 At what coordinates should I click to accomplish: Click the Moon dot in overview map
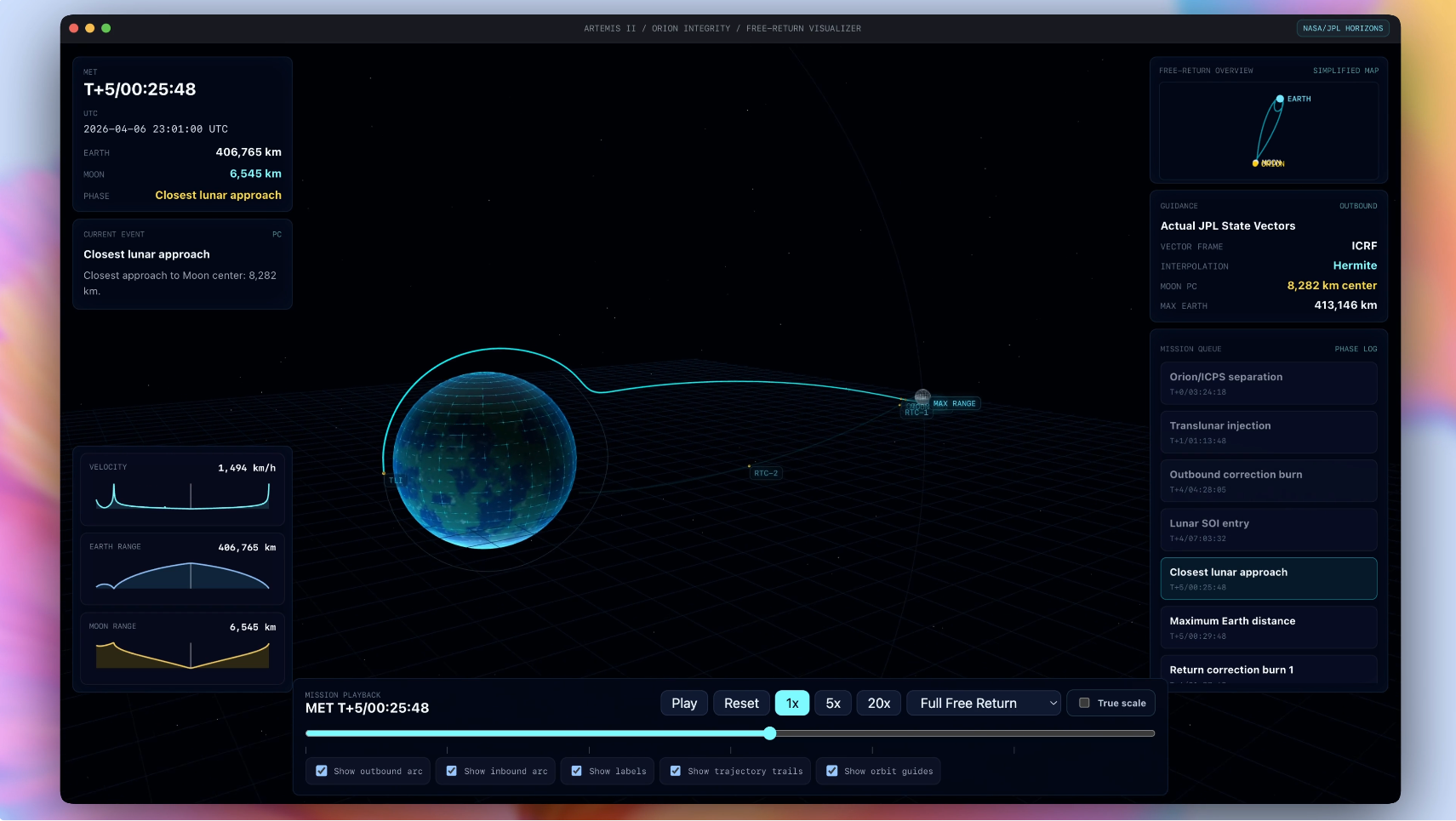(1255, 163)
